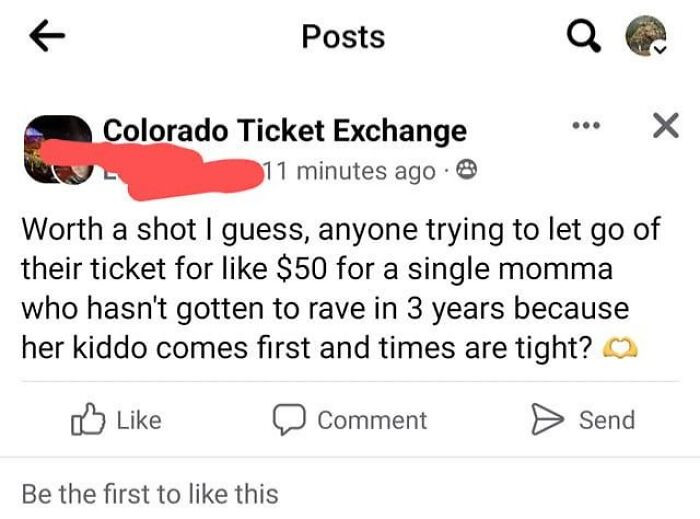700x519 pixels.
Task: Open the three-dot post options menu
Action: 585,127
